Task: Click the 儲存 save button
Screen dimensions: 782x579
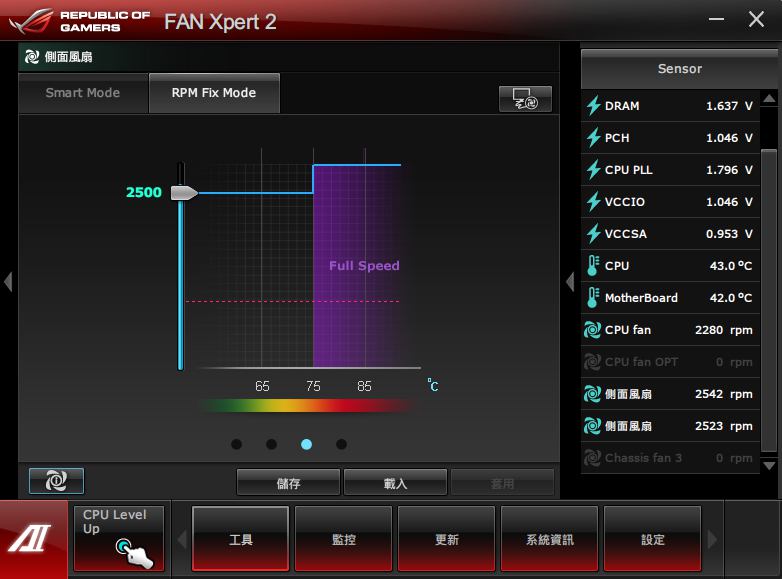Action: coord(288,482)
